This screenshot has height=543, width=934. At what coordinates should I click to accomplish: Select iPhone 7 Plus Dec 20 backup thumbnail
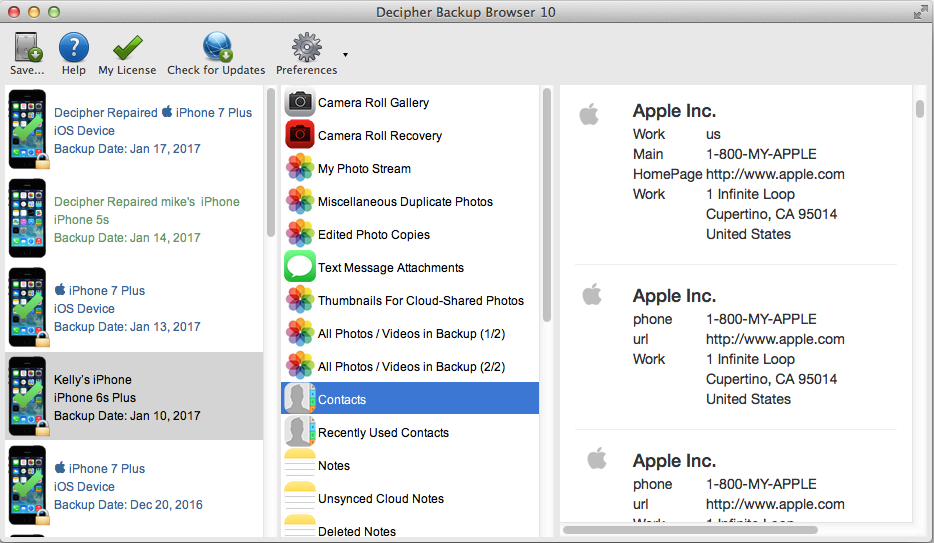tap(28, 485)
